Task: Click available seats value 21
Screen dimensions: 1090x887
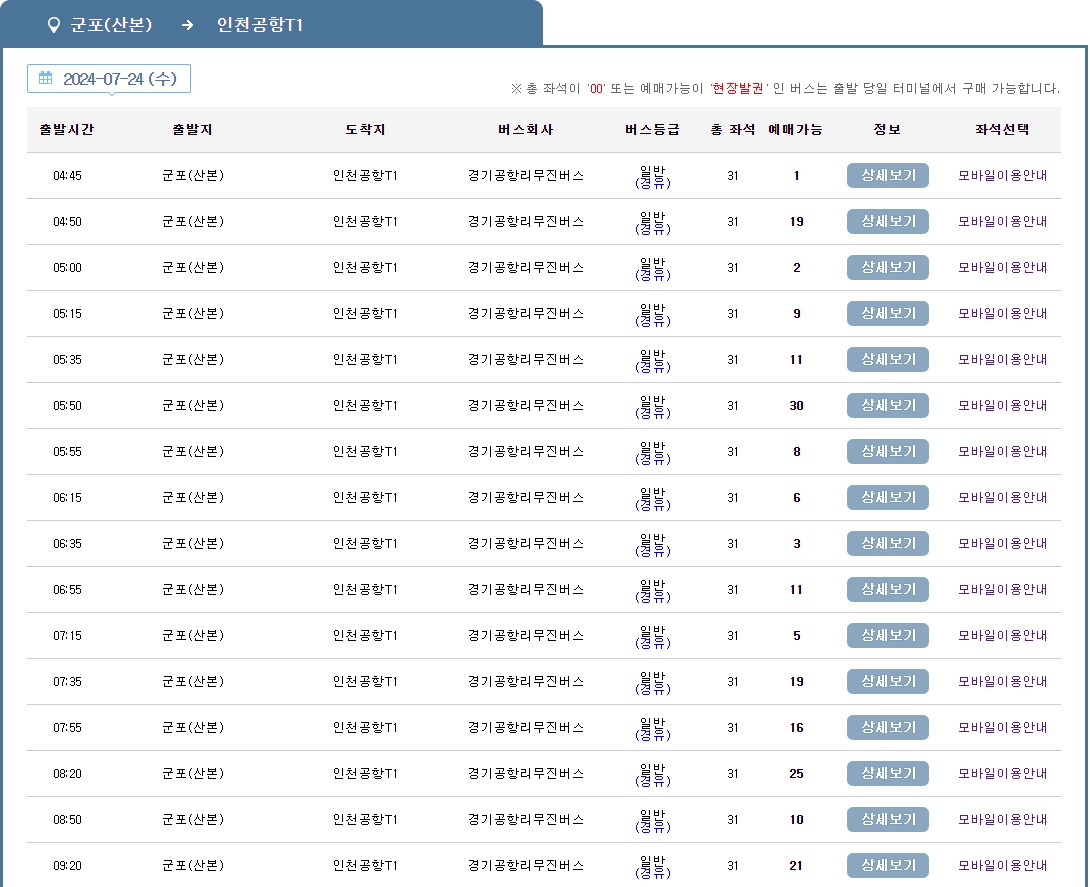Action: click(x=797, y=865)
